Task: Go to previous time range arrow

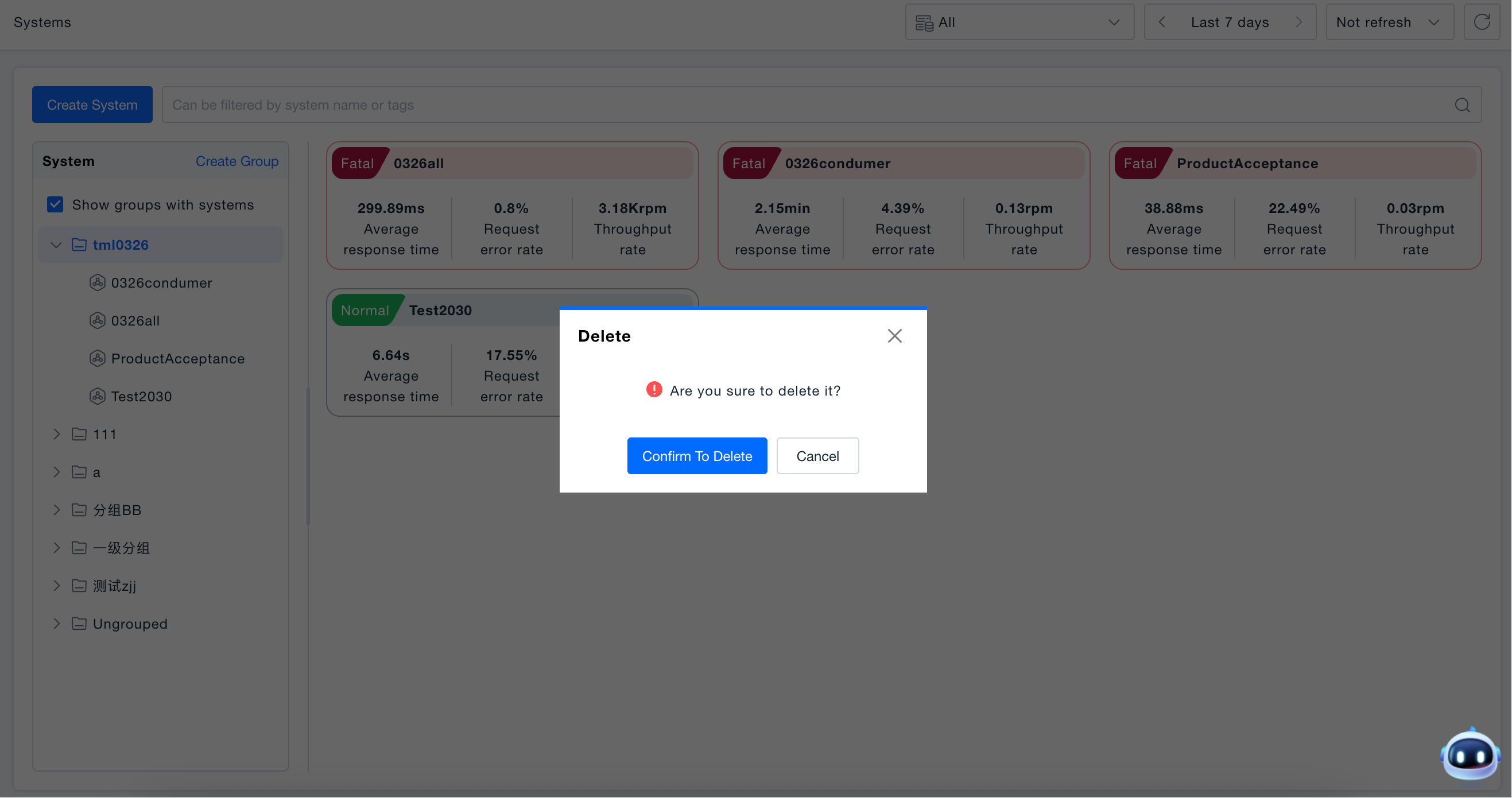Action: coord(1162,22)
